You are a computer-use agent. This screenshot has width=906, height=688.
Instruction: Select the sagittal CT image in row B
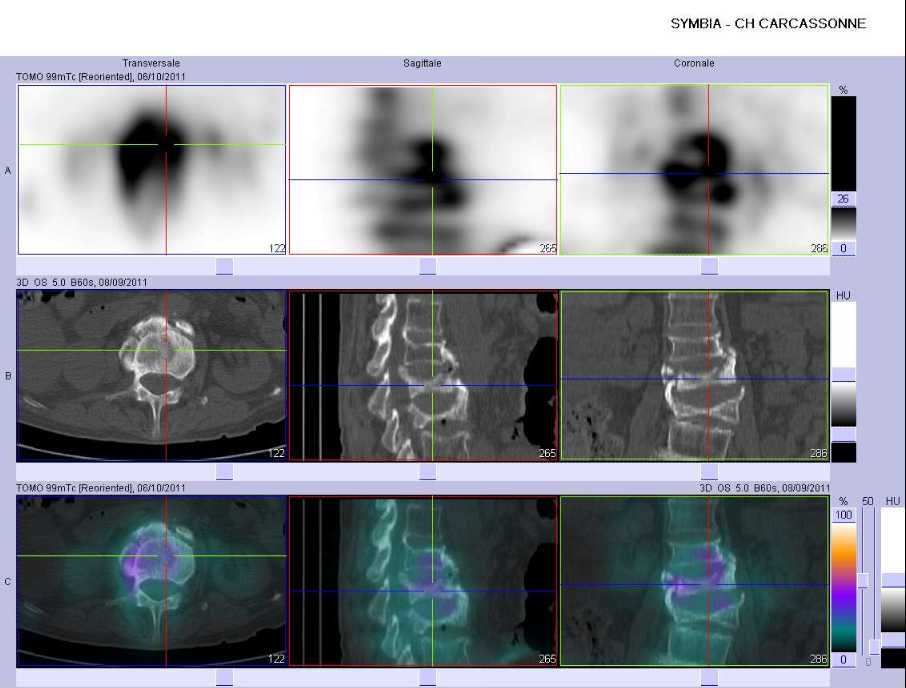coord(423,375)
